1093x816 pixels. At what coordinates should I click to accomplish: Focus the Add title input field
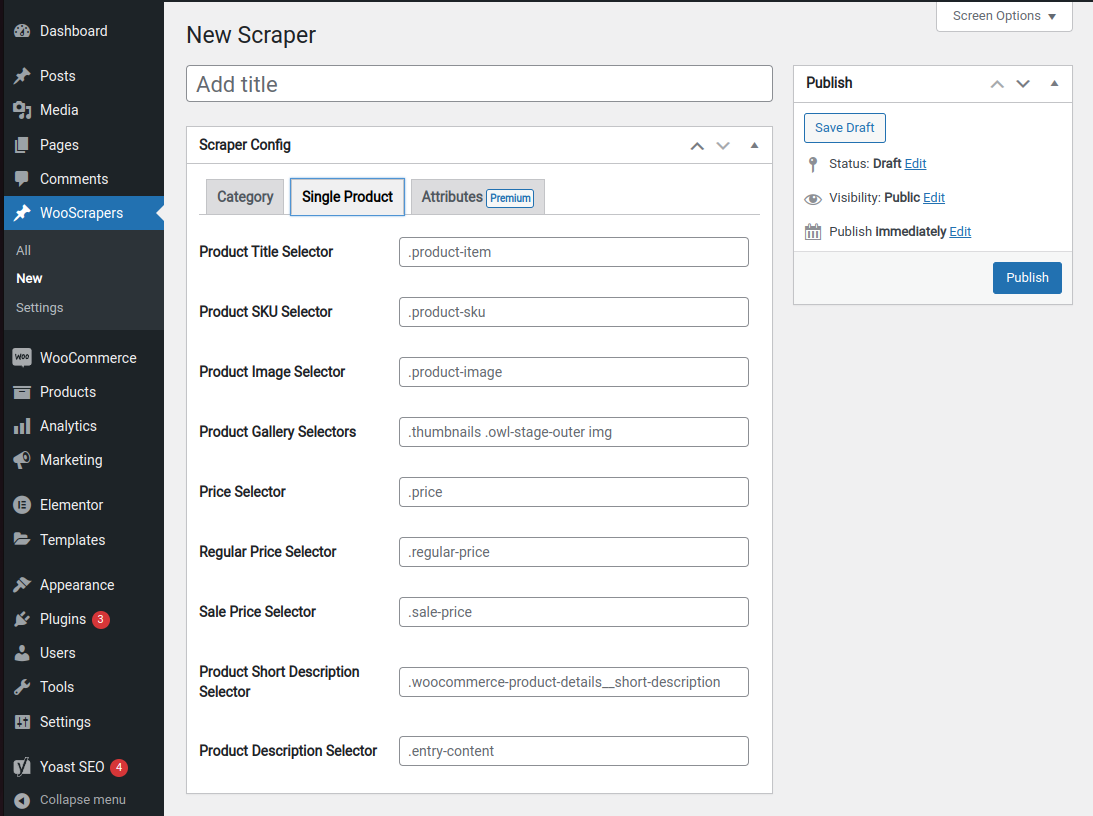pos(479,84)
